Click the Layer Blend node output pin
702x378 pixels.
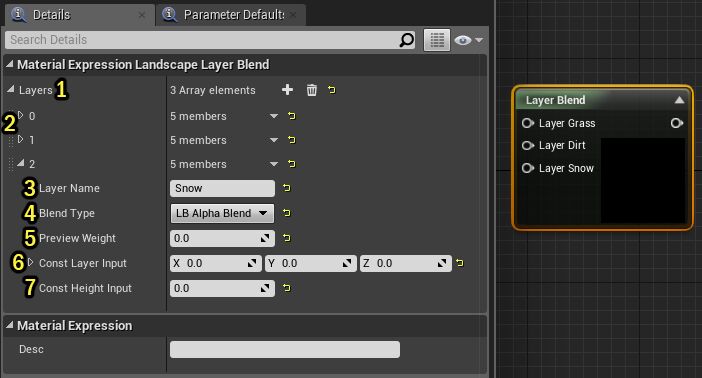(676, 123)
